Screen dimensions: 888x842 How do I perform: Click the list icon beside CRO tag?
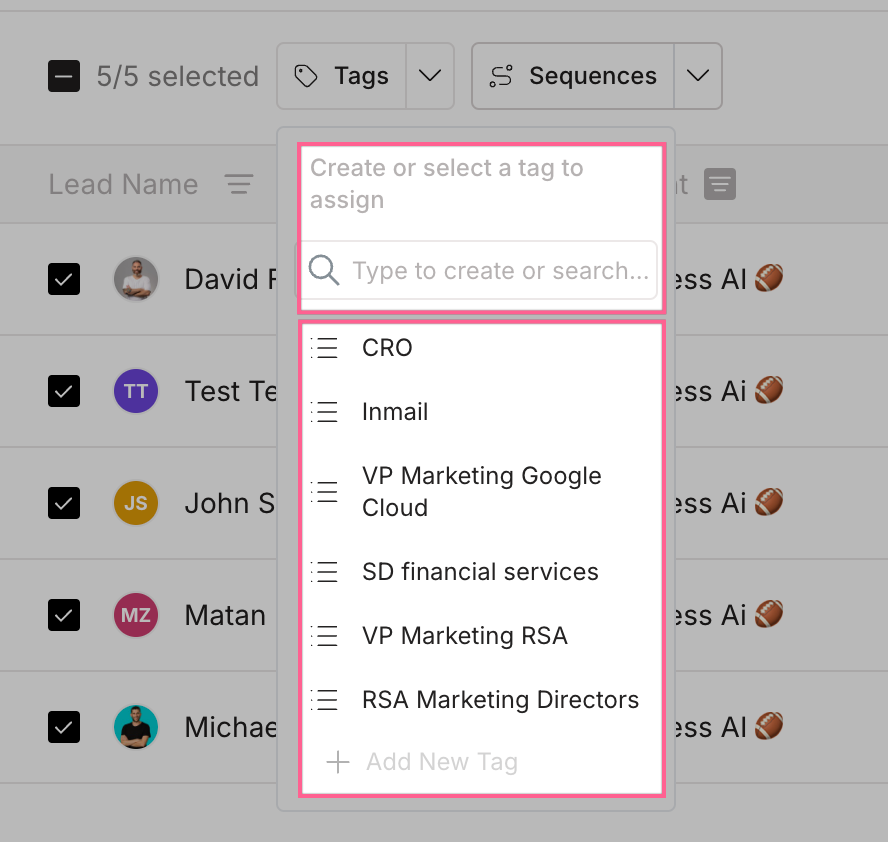[x=325, y=348]
